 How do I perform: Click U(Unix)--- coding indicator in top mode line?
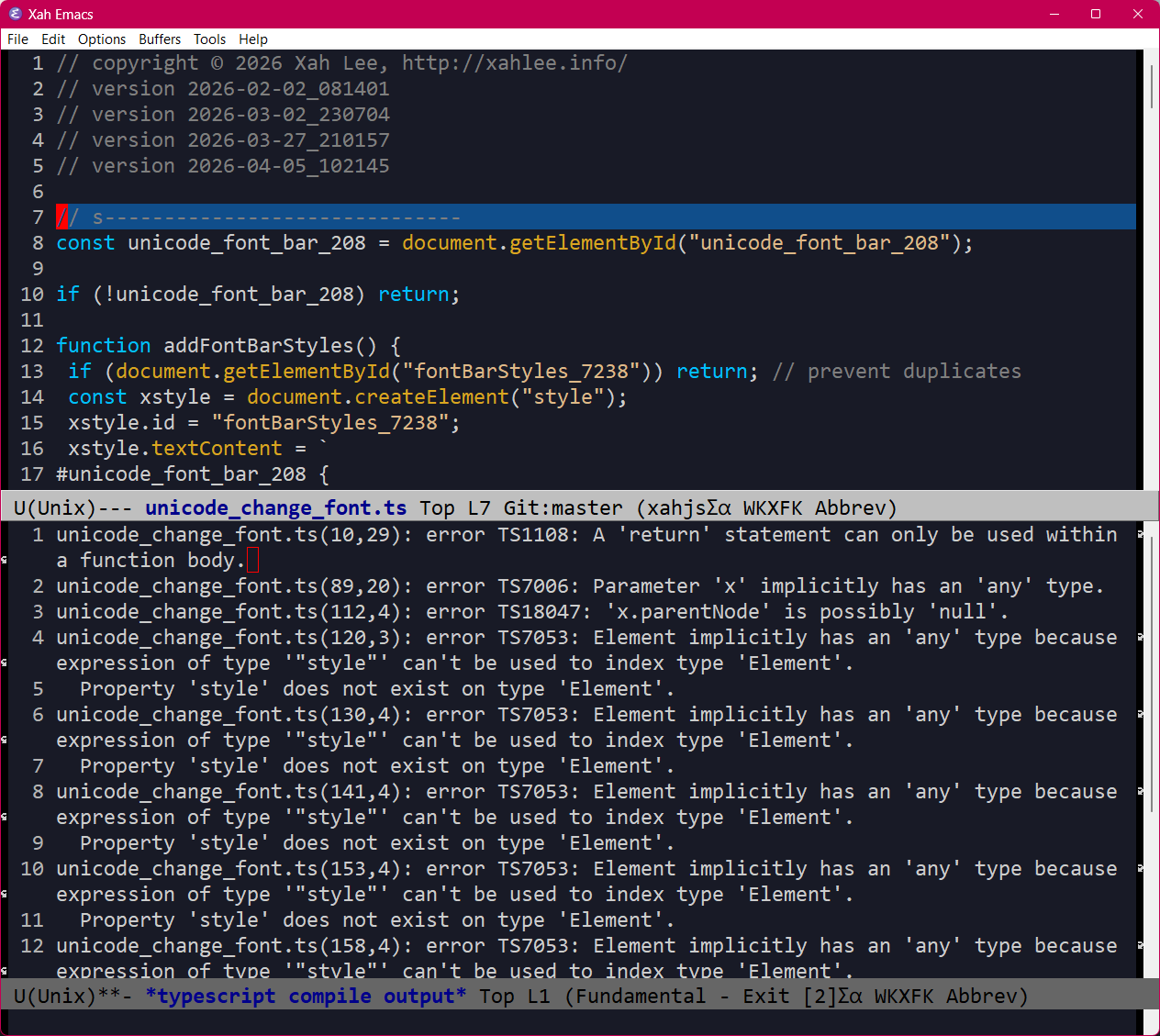click(72, 507)
